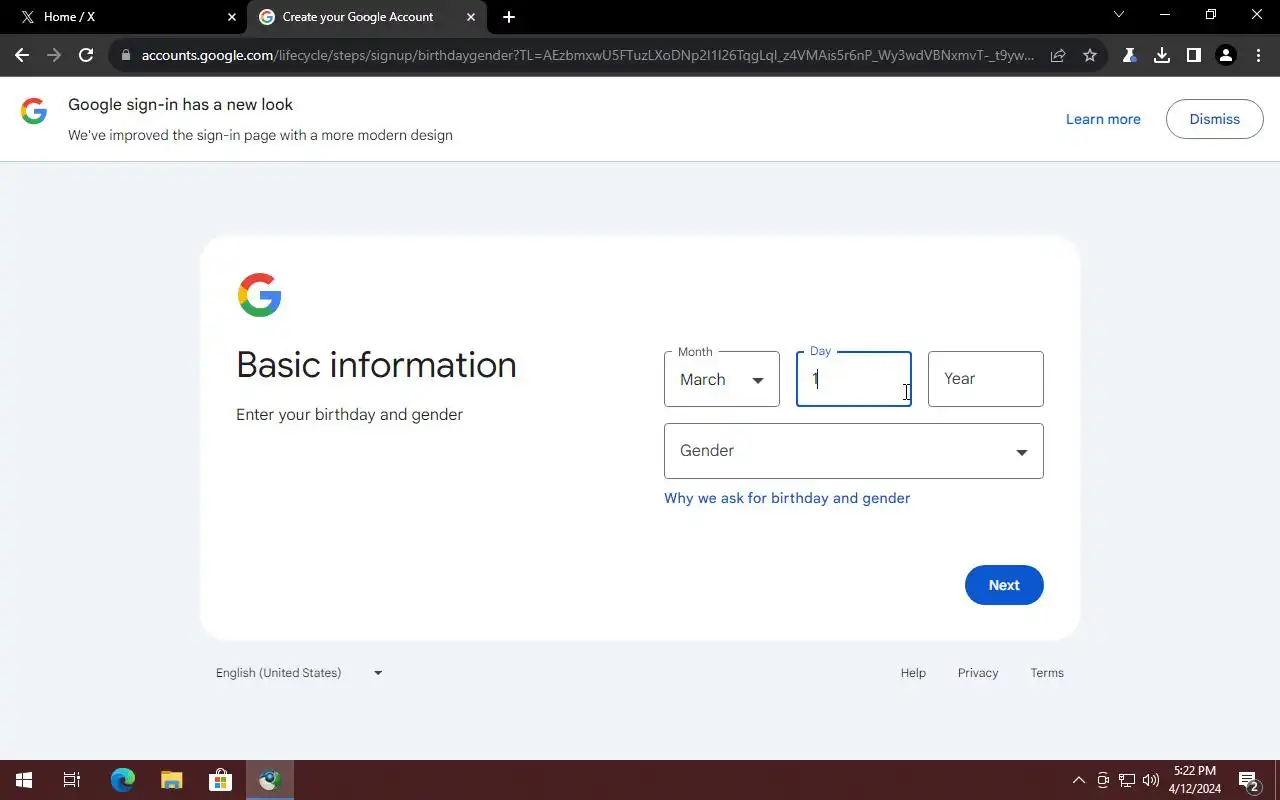
Task: Click the Basic information heading
Action: (x=376, y=365)
